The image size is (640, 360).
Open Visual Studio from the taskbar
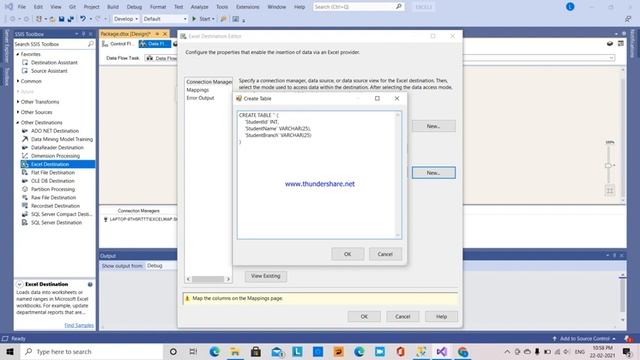pos(442,351)
